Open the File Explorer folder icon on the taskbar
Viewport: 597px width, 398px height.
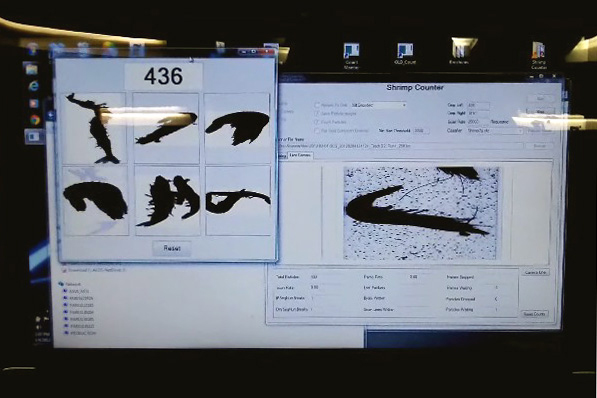point(32,69)
